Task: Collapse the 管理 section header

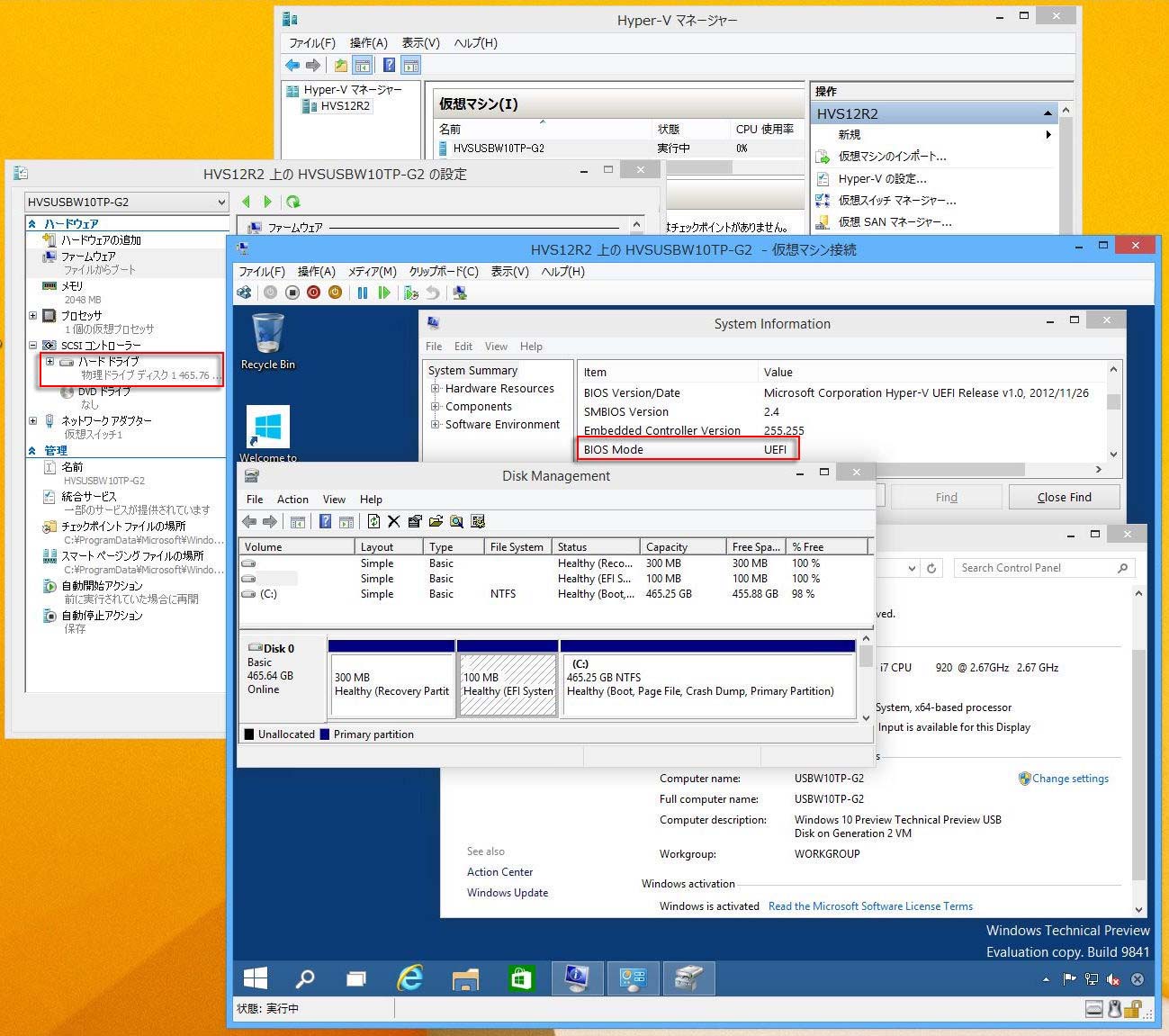Action: 32,450
